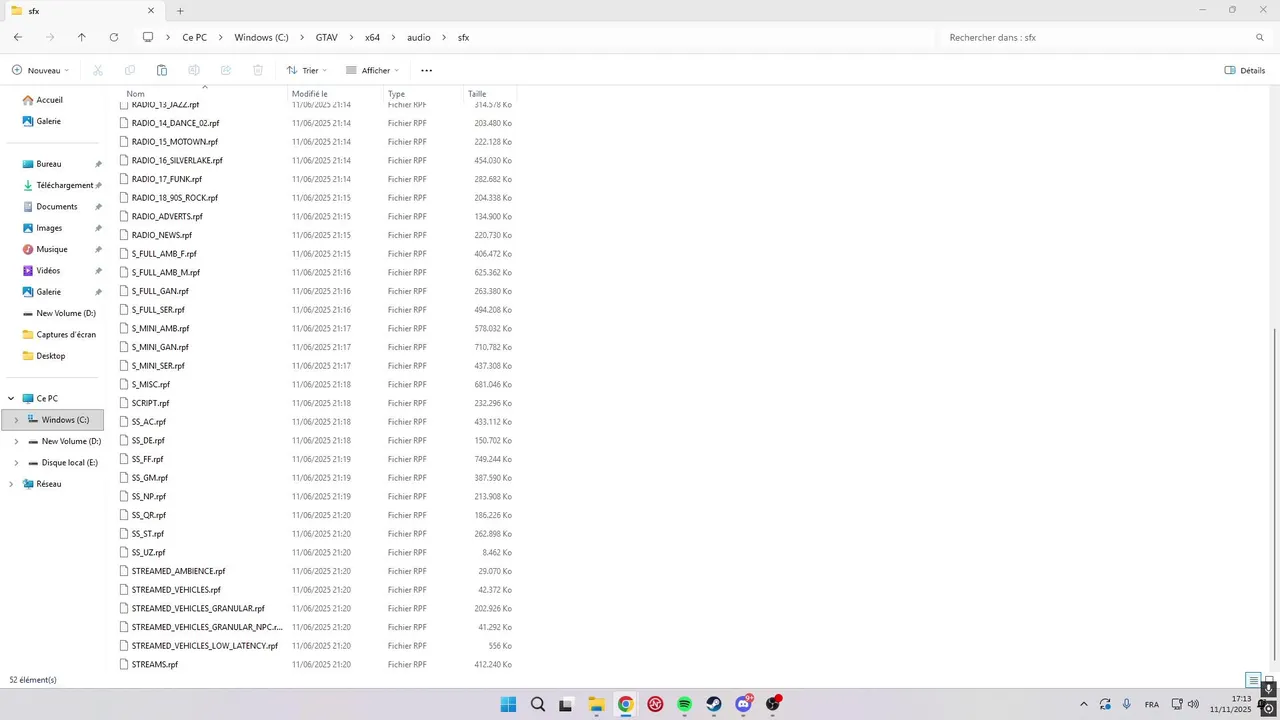The image size is (1280, 720).
Task: Open Spotify from taskbar
Action: pos(684,704)
